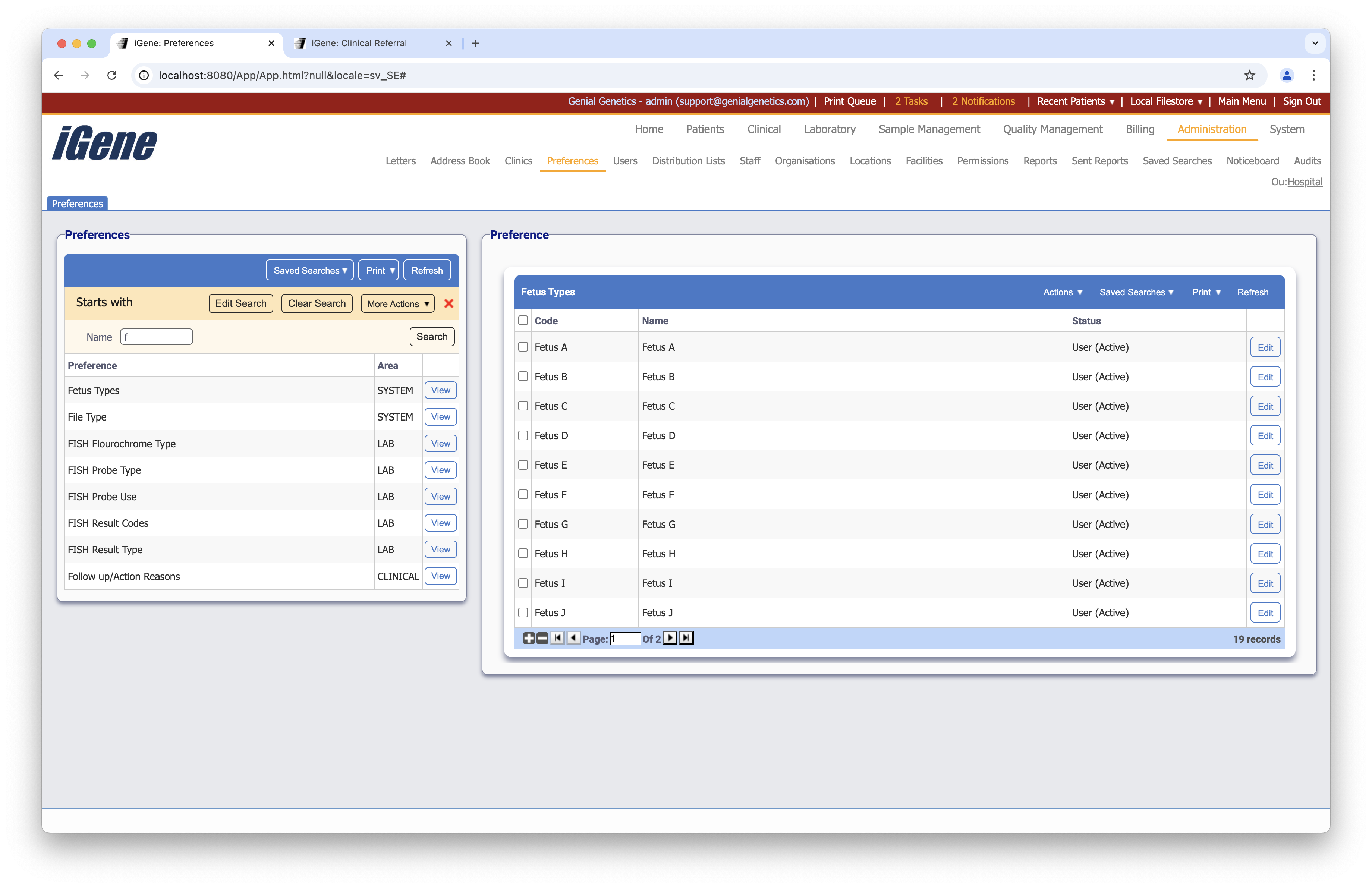Image resolution: width=1372 pixels, height=888 pixels.
Task: Open the iGene: Clinical Referral tab
Action: tap(359, 43)
